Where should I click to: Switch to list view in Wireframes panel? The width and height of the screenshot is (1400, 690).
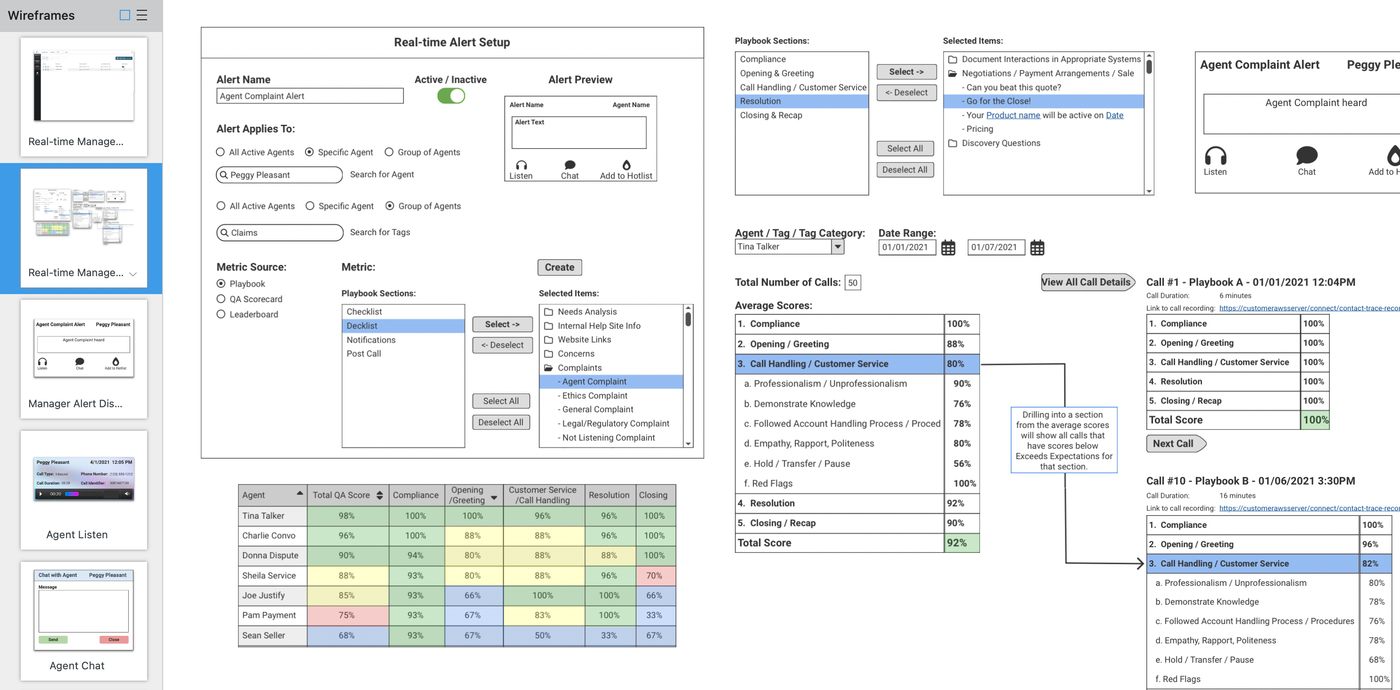pos(142,15)
